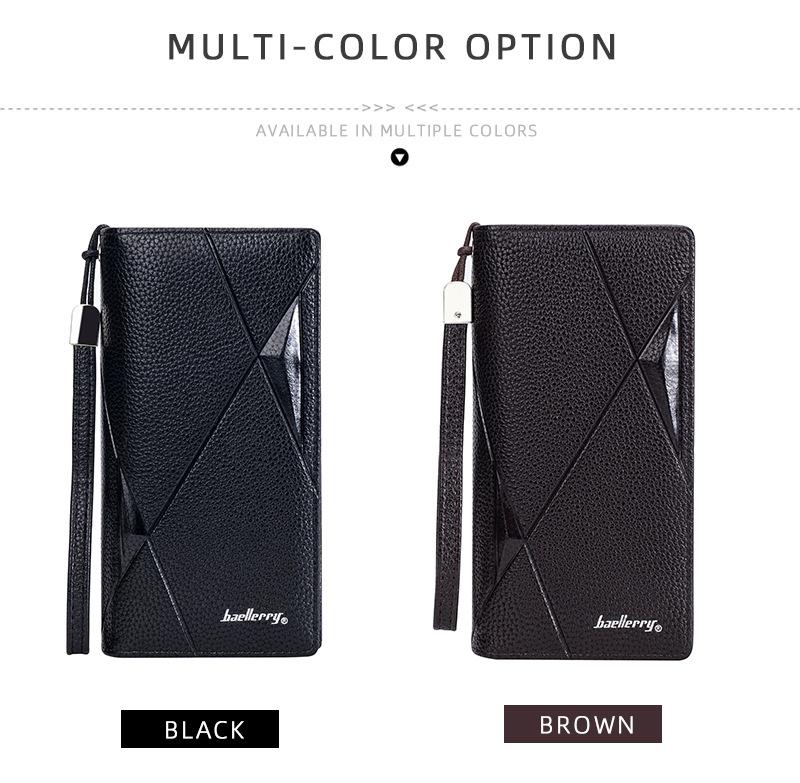Select the BROWN color label
Image resolution: width=800 pixels, height=783 pixels.
[x=583, y=724]
